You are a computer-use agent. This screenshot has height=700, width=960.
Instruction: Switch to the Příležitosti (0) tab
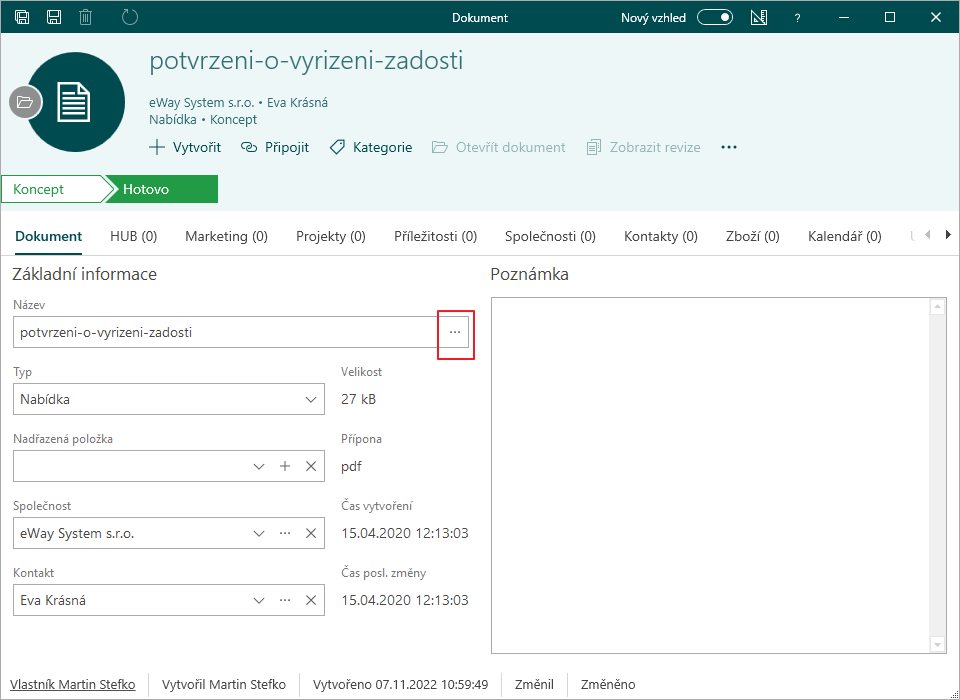[x=435, y=236]
